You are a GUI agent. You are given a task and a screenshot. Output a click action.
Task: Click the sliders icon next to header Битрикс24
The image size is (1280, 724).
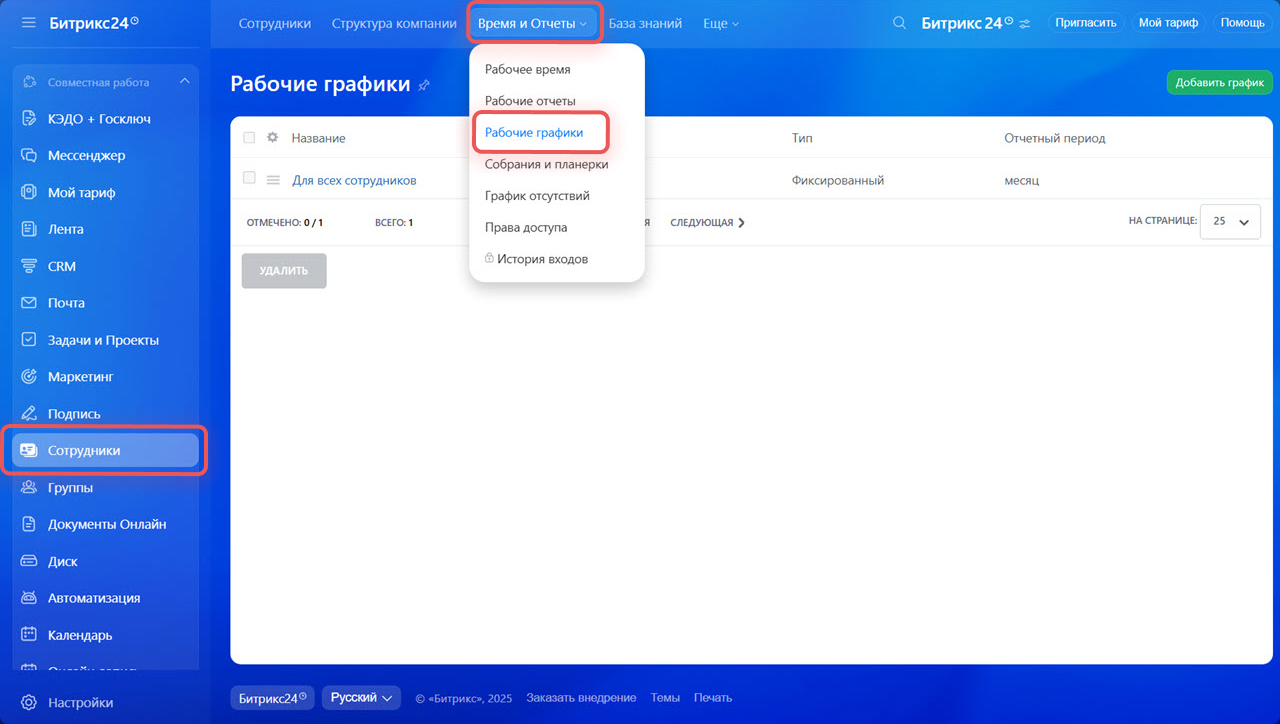[1025, 23]
